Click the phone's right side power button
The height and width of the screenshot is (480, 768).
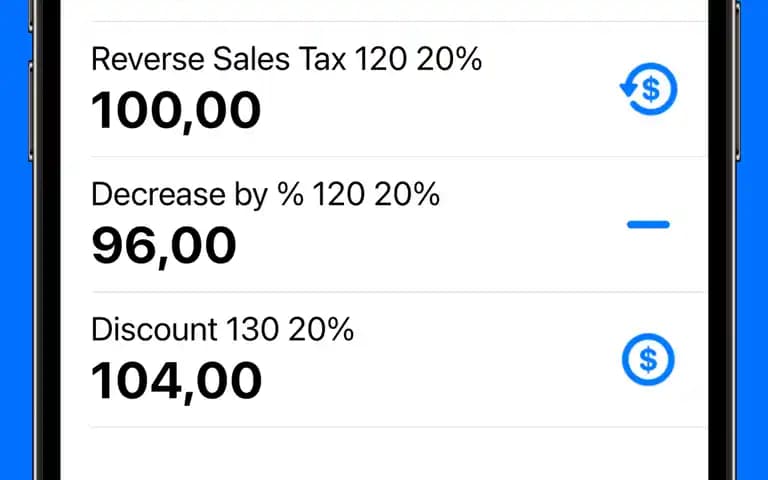(x=738, y=81)
